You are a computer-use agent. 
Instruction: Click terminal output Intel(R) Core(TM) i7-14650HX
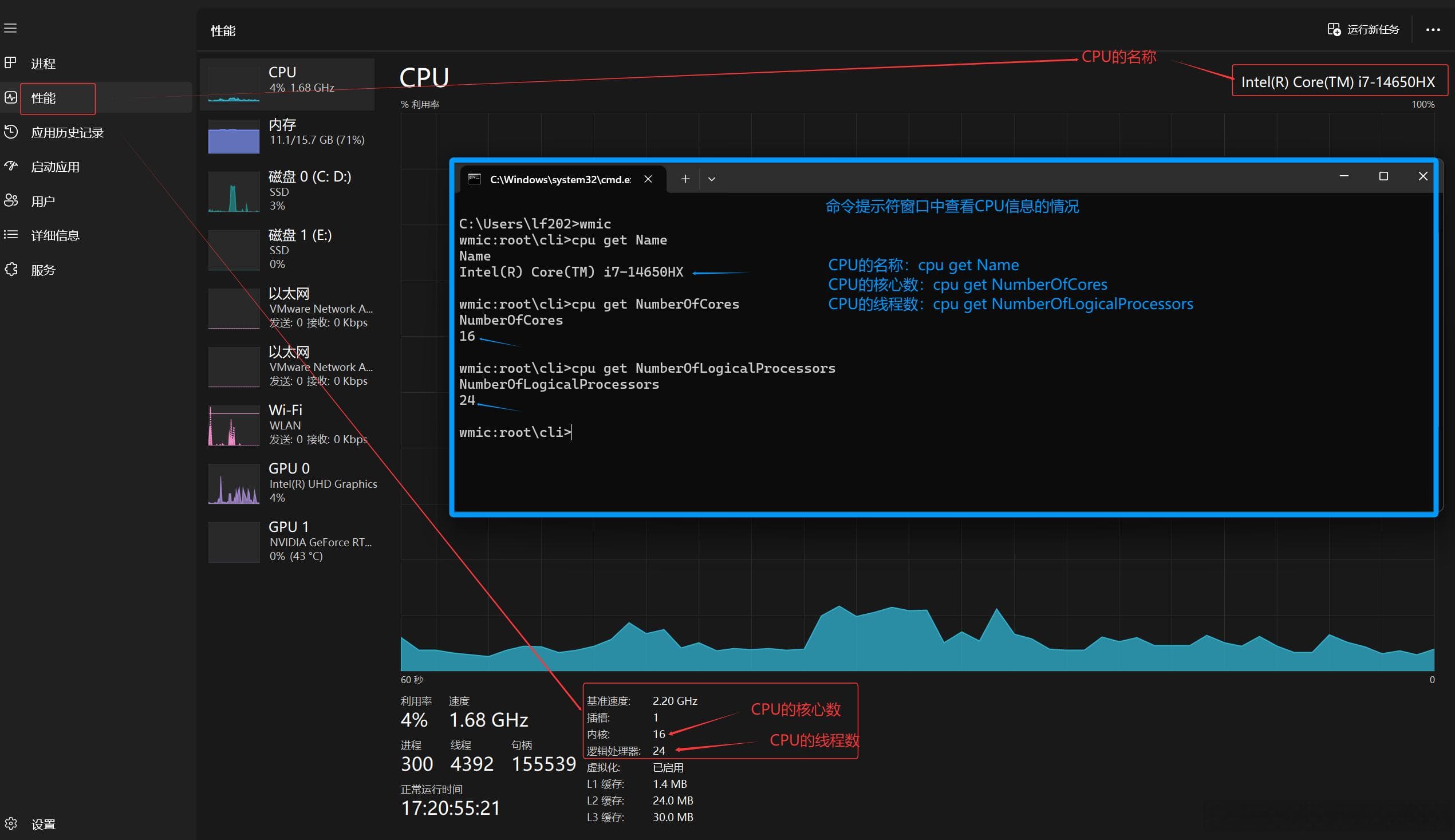pyautogui.click(x=570, y=272)
